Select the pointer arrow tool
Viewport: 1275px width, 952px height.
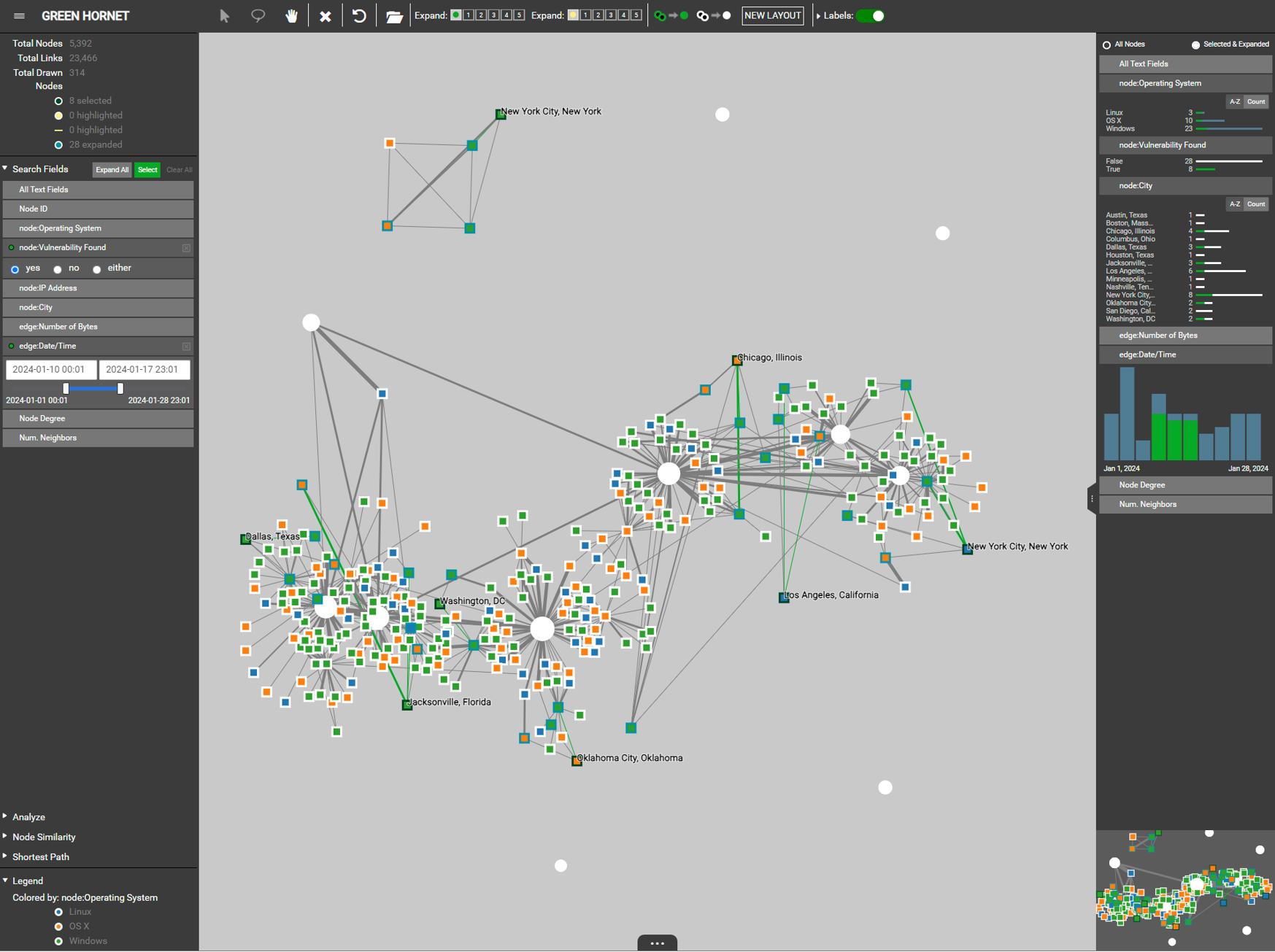point(225,16)
